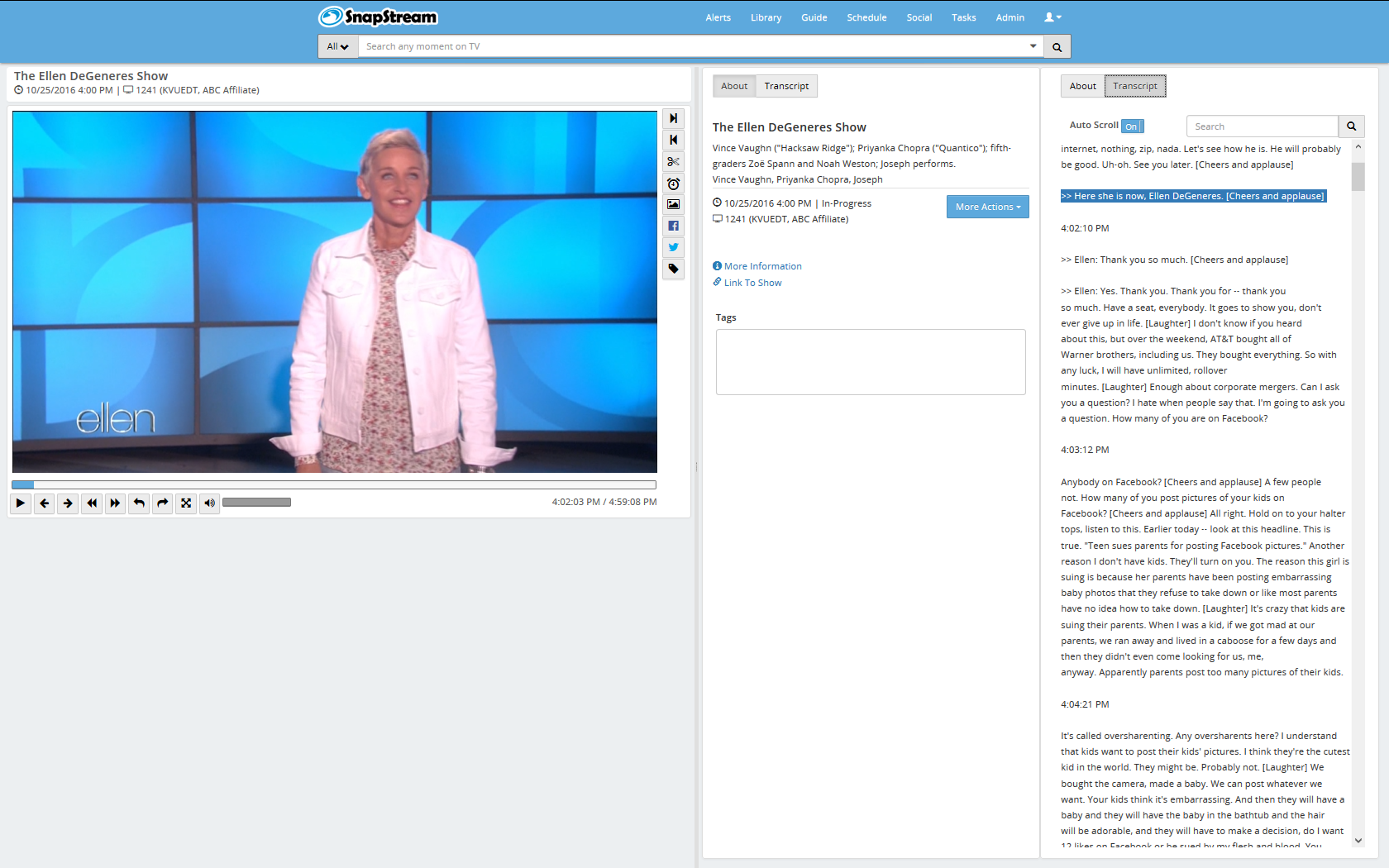Click the gray volume slider

pos(256,503)
